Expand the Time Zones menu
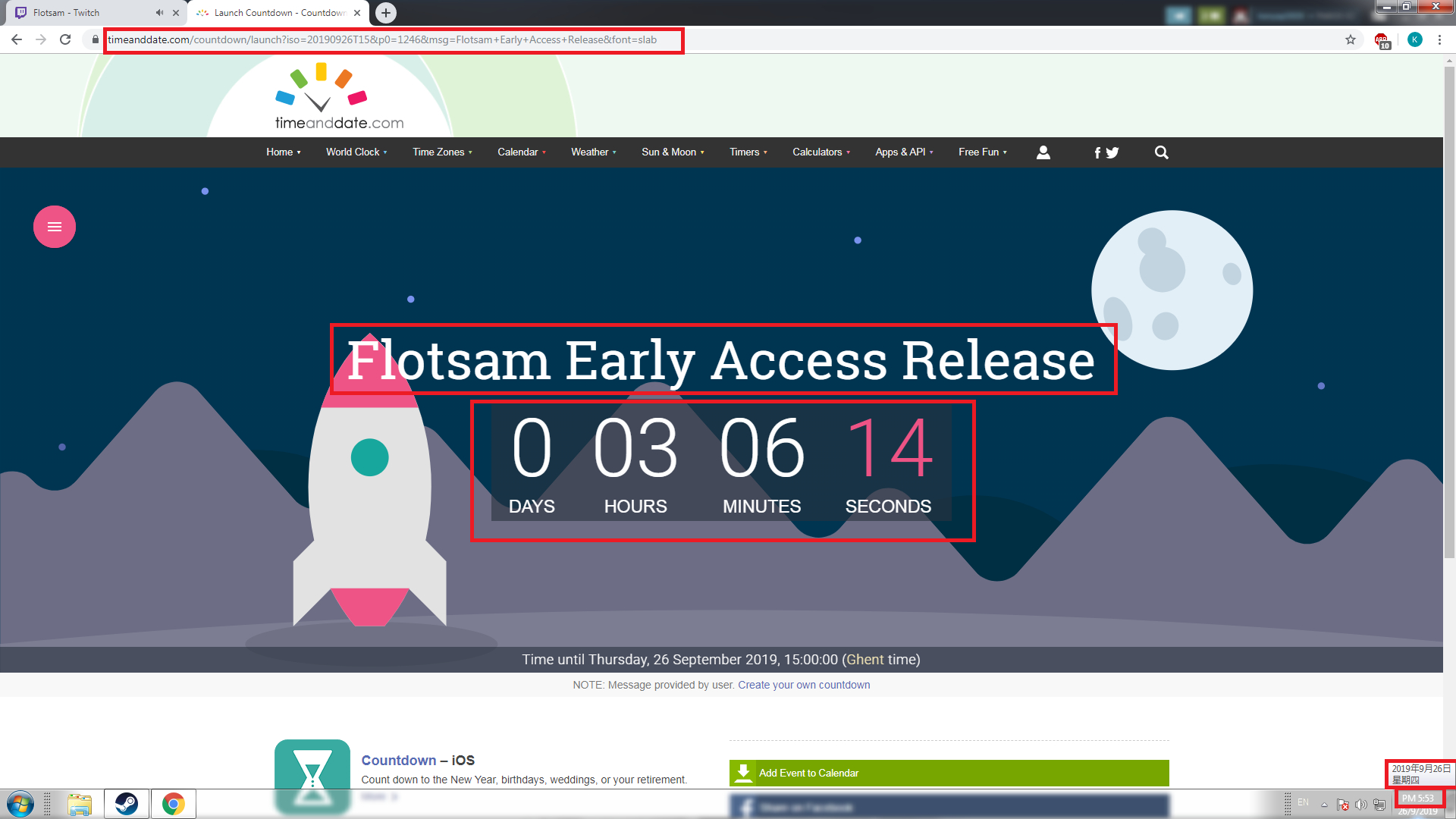This screenshot has width=1456, height=819. pos(443,152)
